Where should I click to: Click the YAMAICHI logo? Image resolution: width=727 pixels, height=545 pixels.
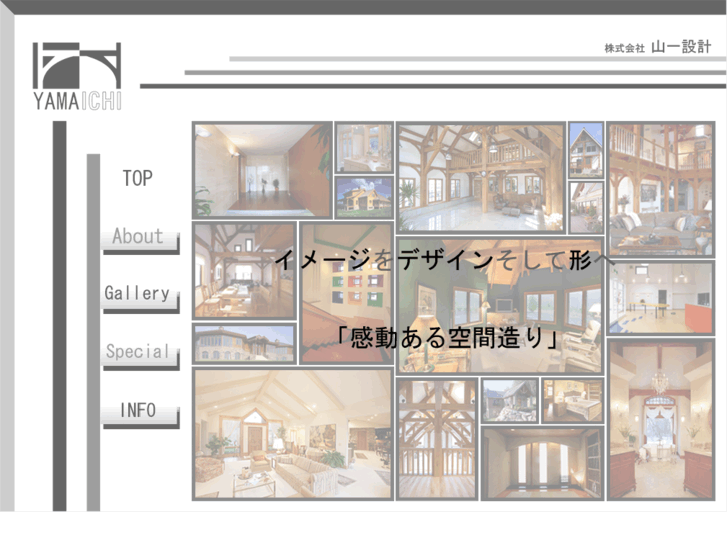pos(77,77)
